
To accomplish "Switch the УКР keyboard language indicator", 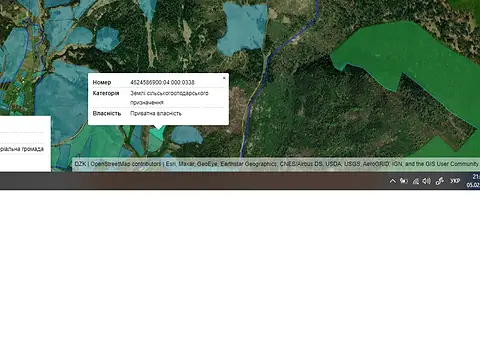I will (x=455, y=181).
